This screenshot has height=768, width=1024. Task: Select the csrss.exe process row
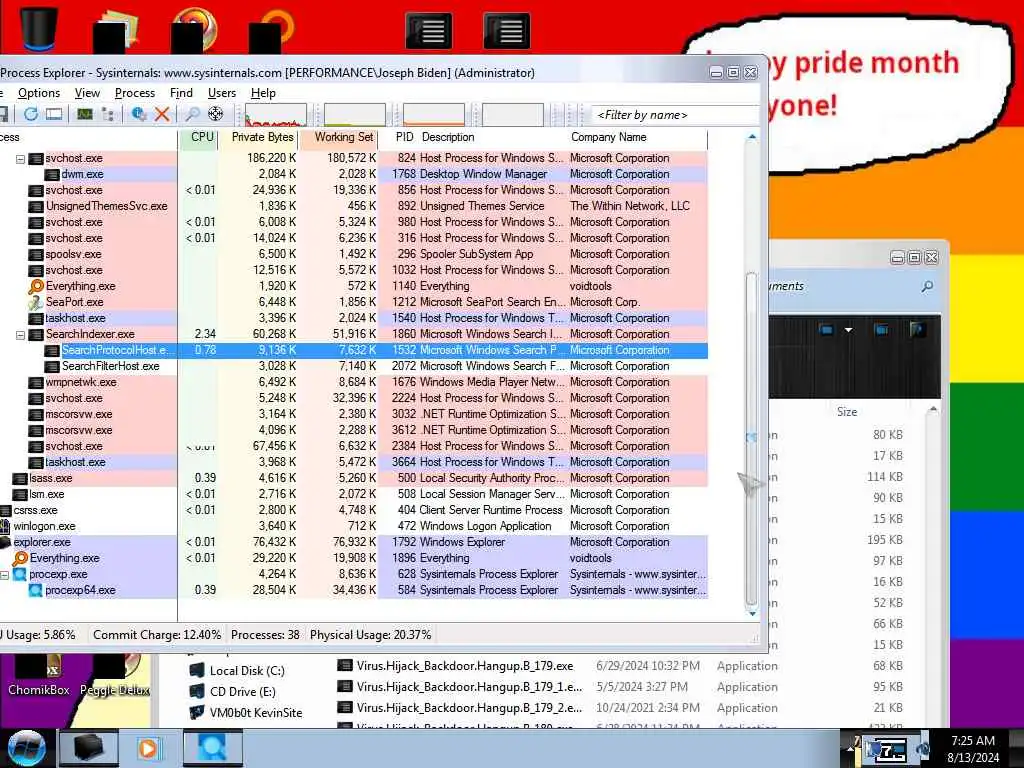coord(353,510)
